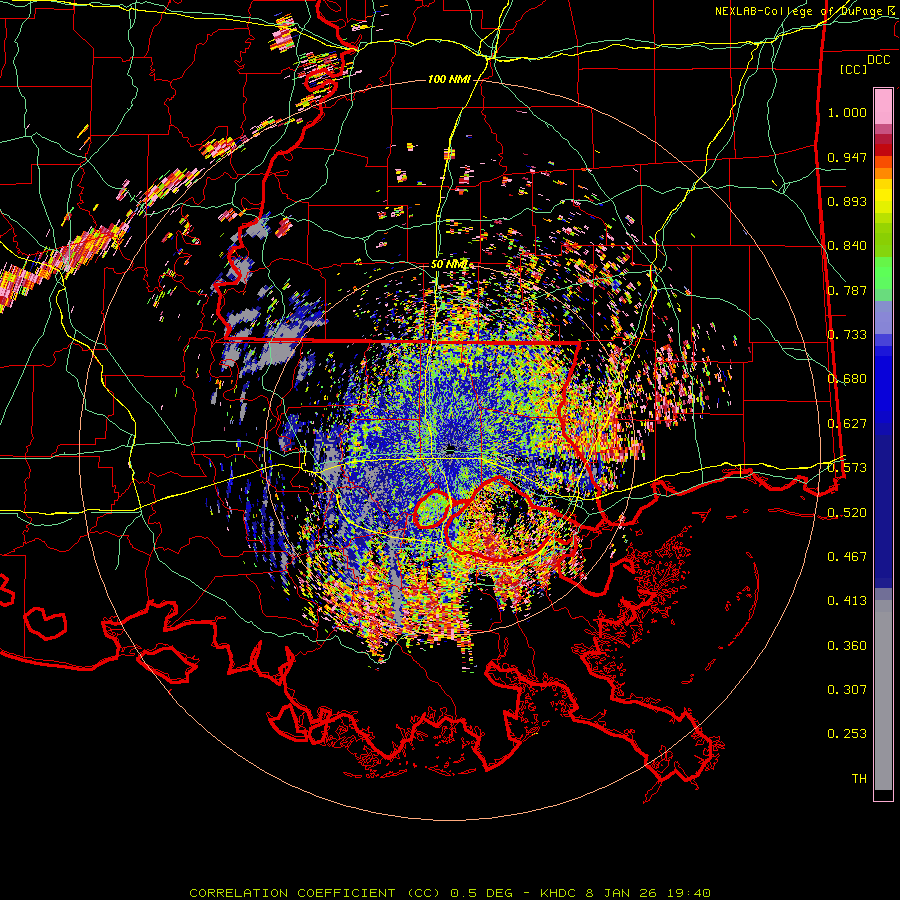The height and width of the screenshot is (900, 900).
Task: Pick the yellow swatch on the color bar
Action: (x=883, y=196)
